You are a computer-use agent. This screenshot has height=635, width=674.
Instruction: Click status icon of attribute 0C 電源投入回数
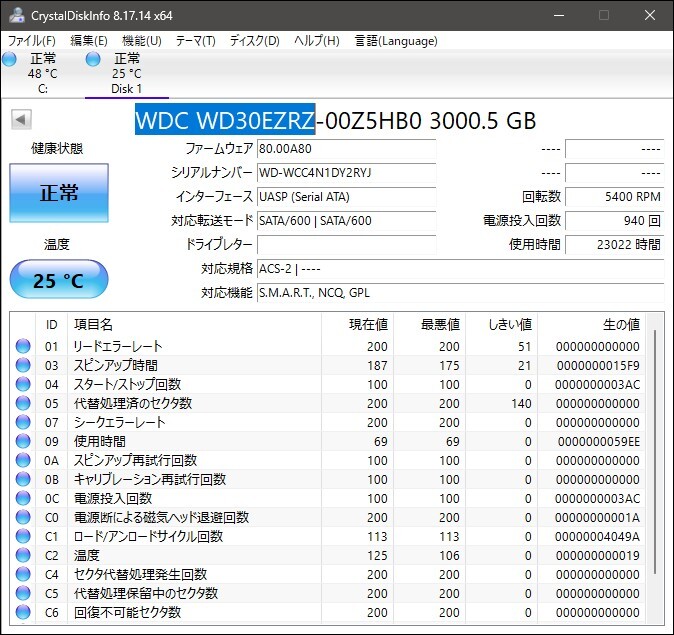23,498
